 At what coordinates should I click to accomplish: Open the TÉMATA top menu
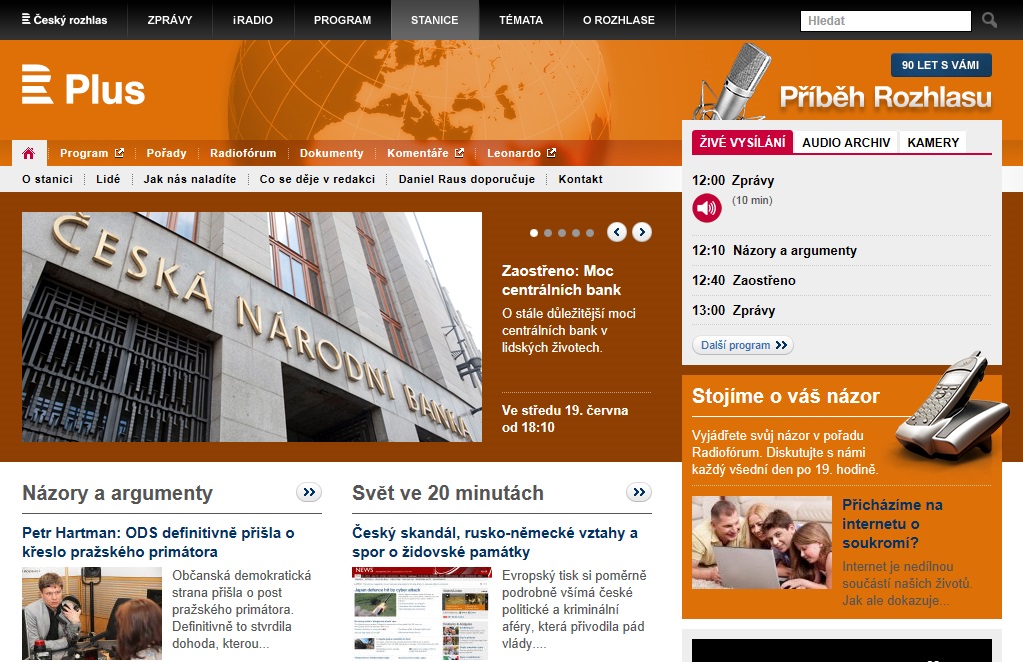[521, 20]
